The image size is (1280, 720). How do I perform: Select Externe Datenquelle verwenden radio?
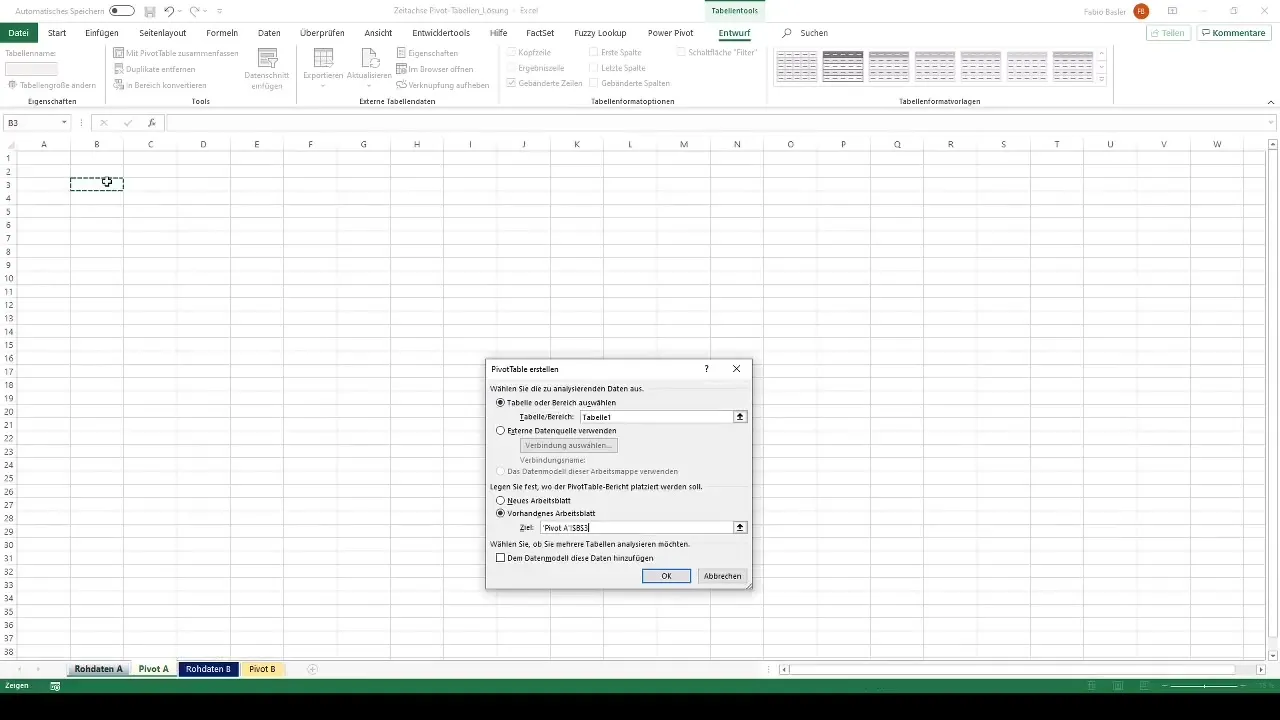(501, 430)
